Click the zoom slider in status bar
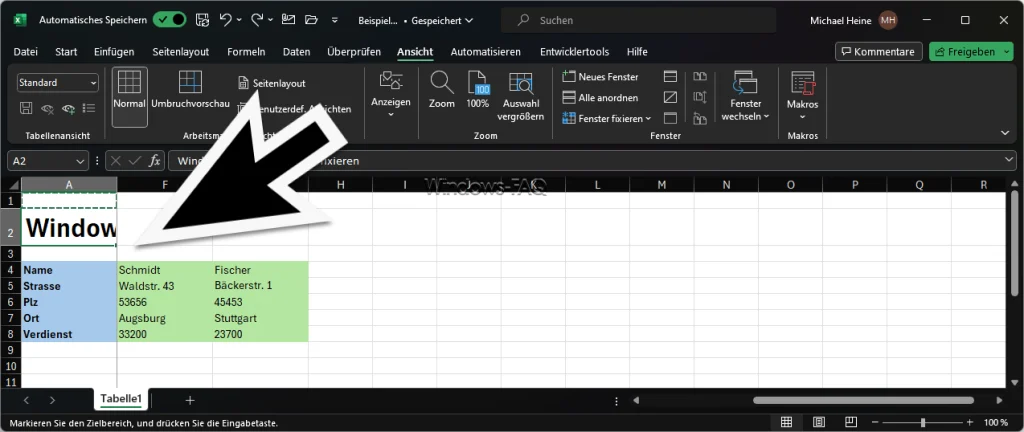 click(922, 422)
